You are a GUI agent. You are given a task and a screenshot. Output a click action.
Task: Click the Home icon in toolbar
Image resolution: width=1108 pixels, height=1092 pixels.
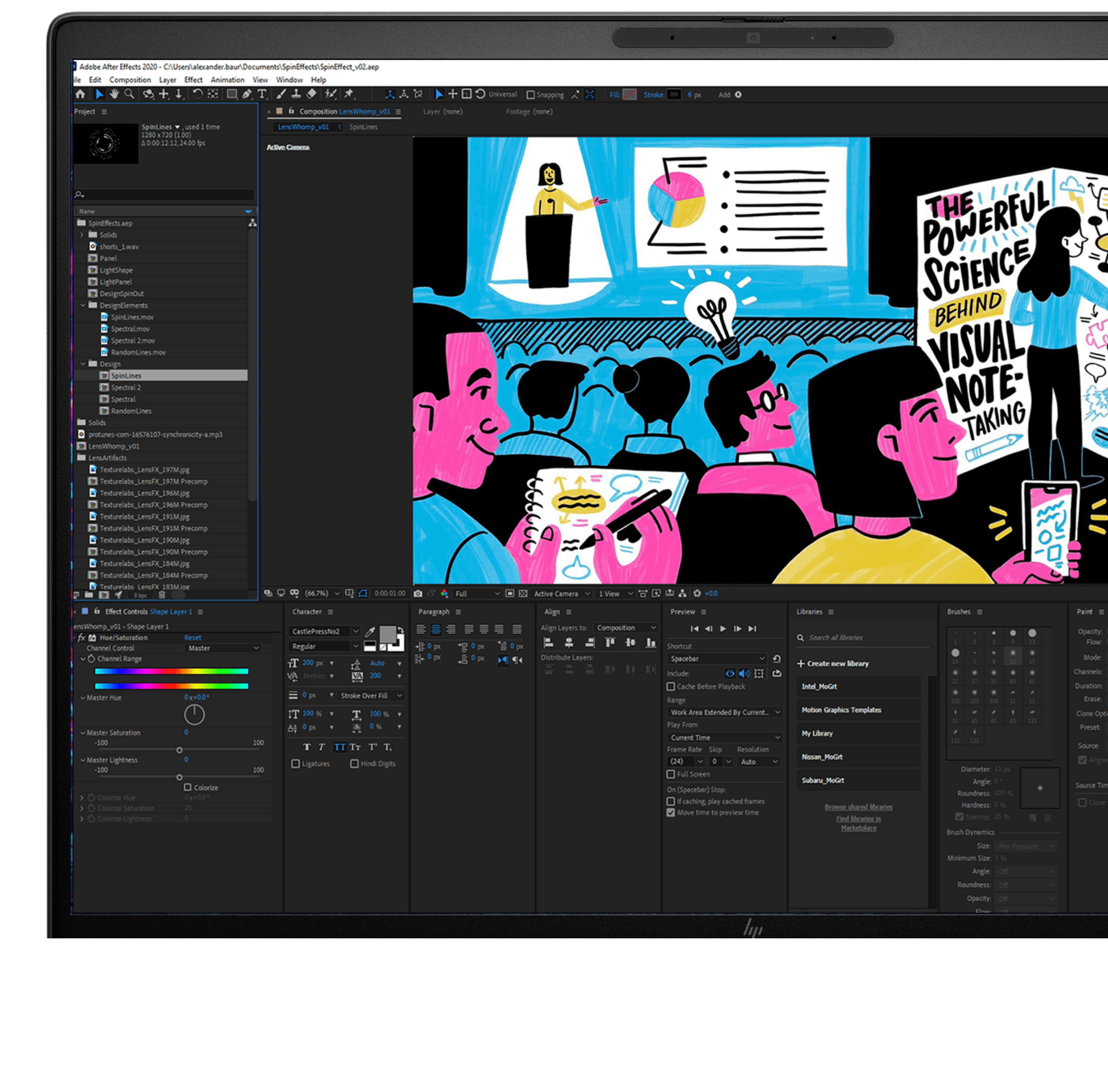80,94
